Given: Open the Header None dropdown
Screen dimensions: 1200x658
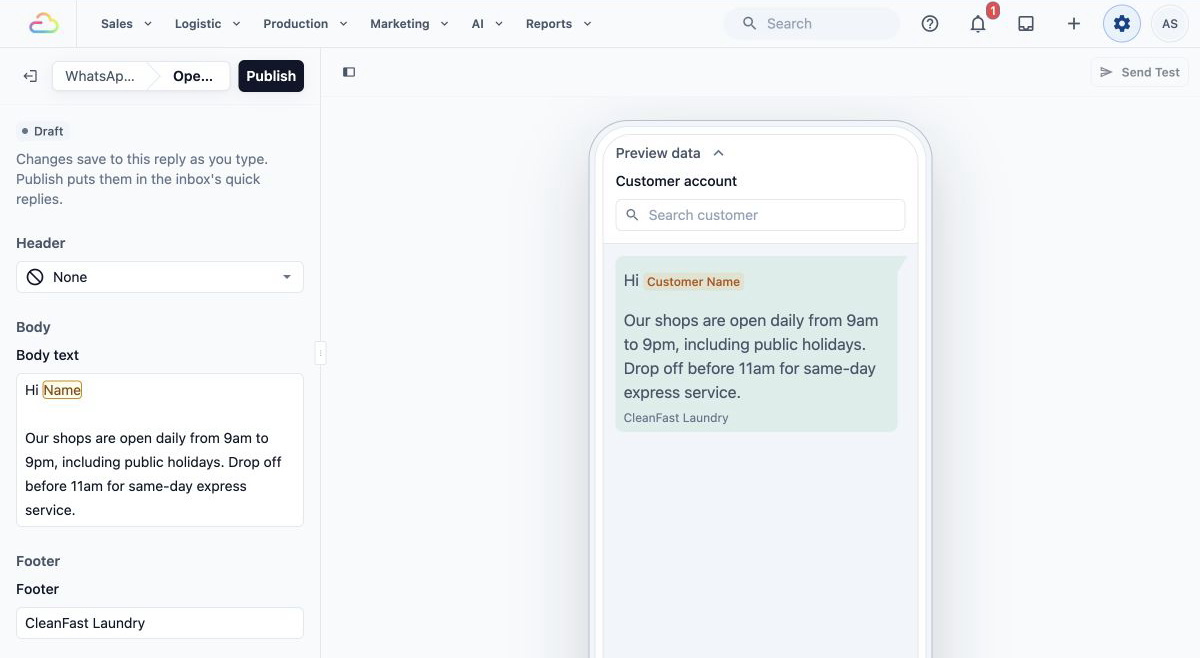Looking at the screenshot, I should point(160,277).
